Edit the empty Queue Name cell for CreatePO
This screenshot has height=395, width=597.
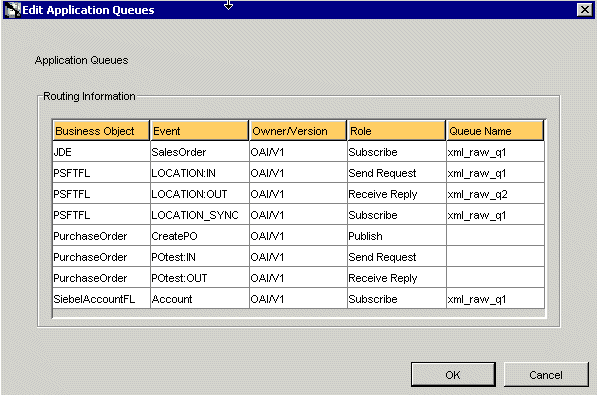tap(495, 236)
